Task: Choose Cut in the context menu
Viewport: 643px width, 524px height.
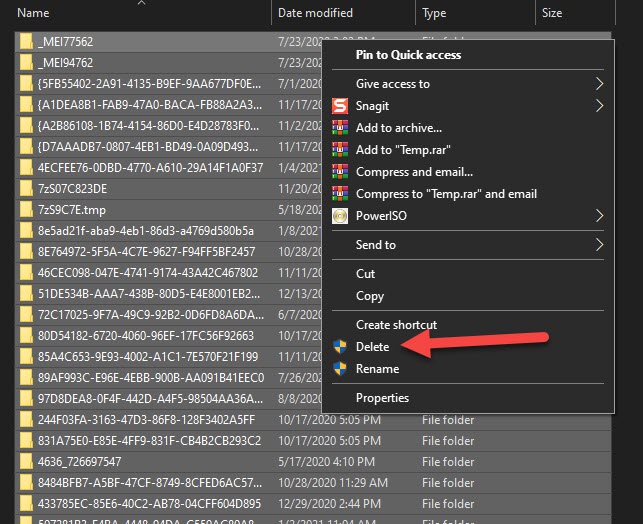Action: [x=366, y=274]
